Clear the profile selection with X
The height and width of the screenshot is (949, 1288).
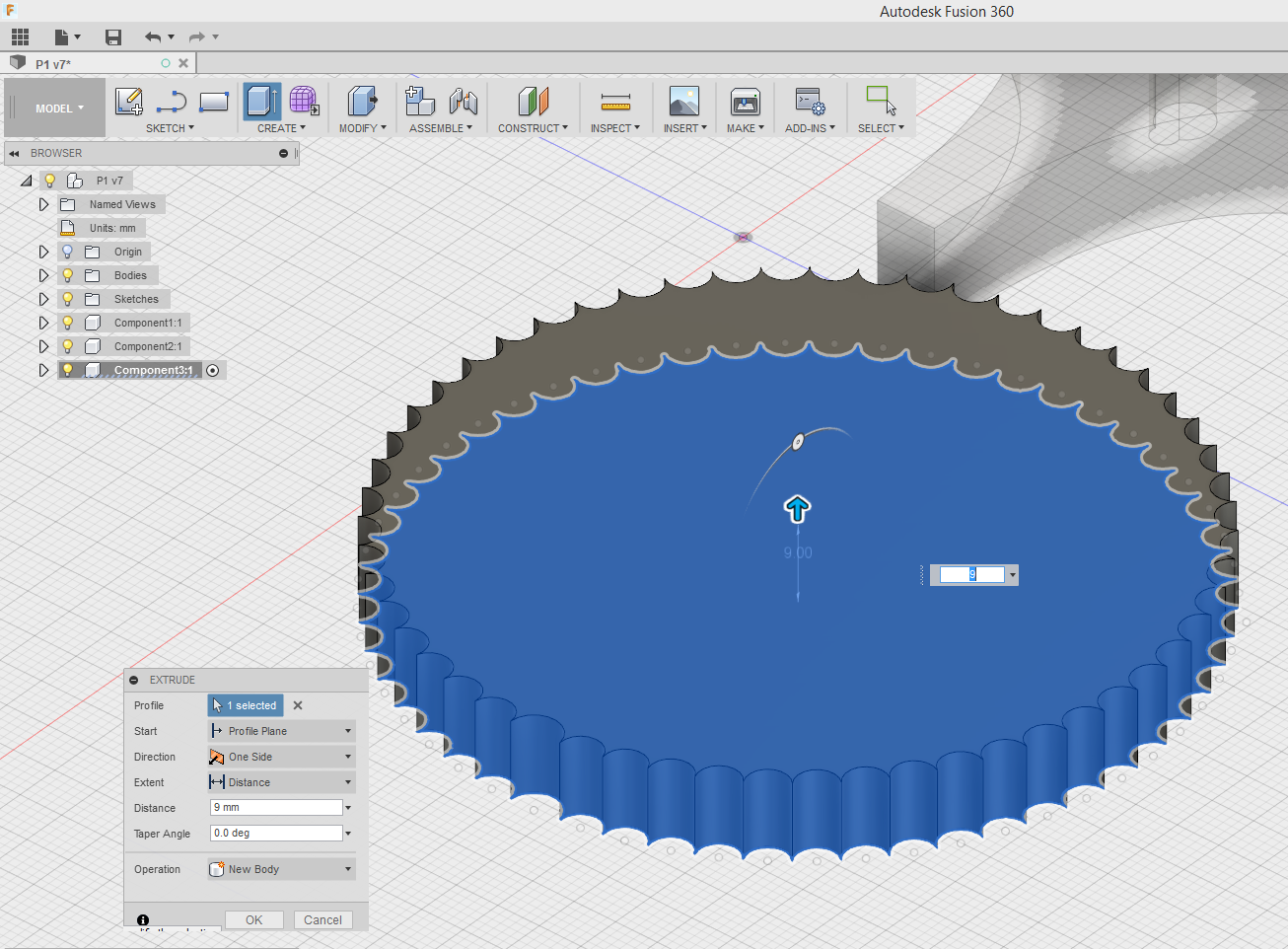298,705
